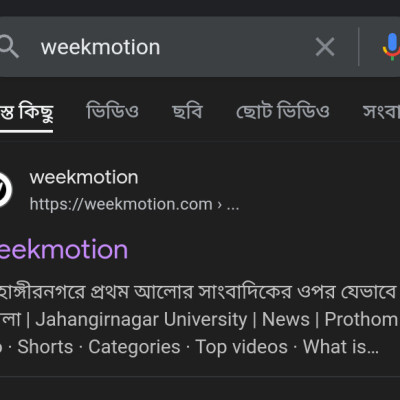Clear the search query with X
The height and width of the screenshot is (400, 400).
[325, 47]
